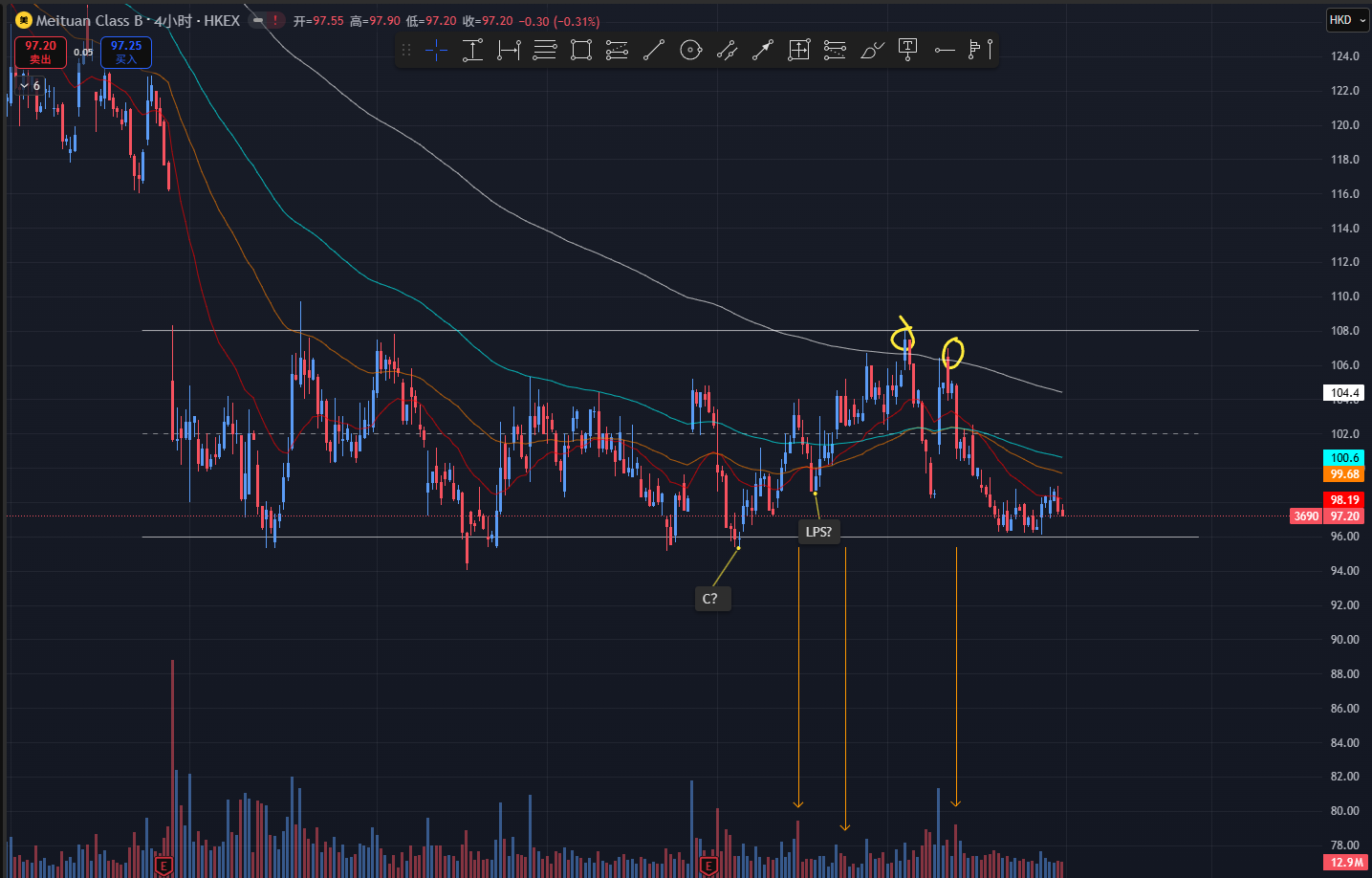Click the 开=97.55 open value

click(318, 21)
